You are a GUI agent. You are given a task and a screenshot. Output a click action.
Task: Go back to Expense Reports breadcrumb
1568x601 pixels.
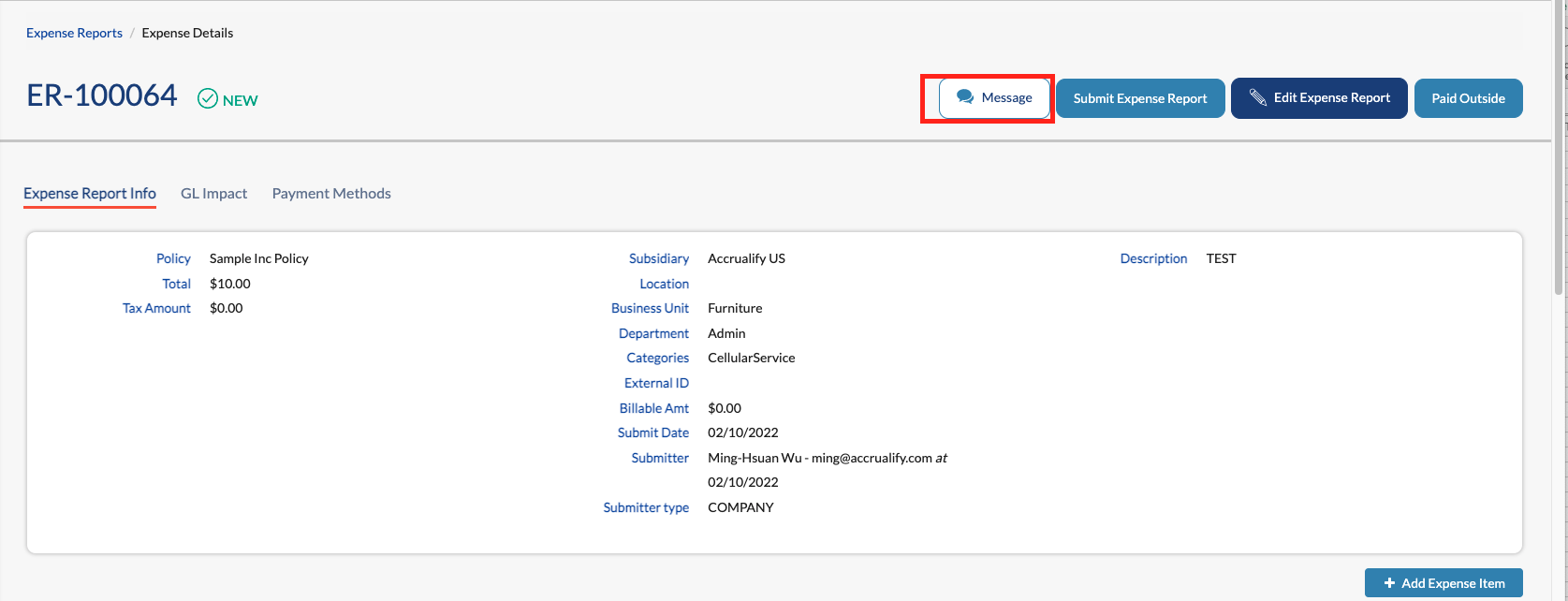point(74,33)
